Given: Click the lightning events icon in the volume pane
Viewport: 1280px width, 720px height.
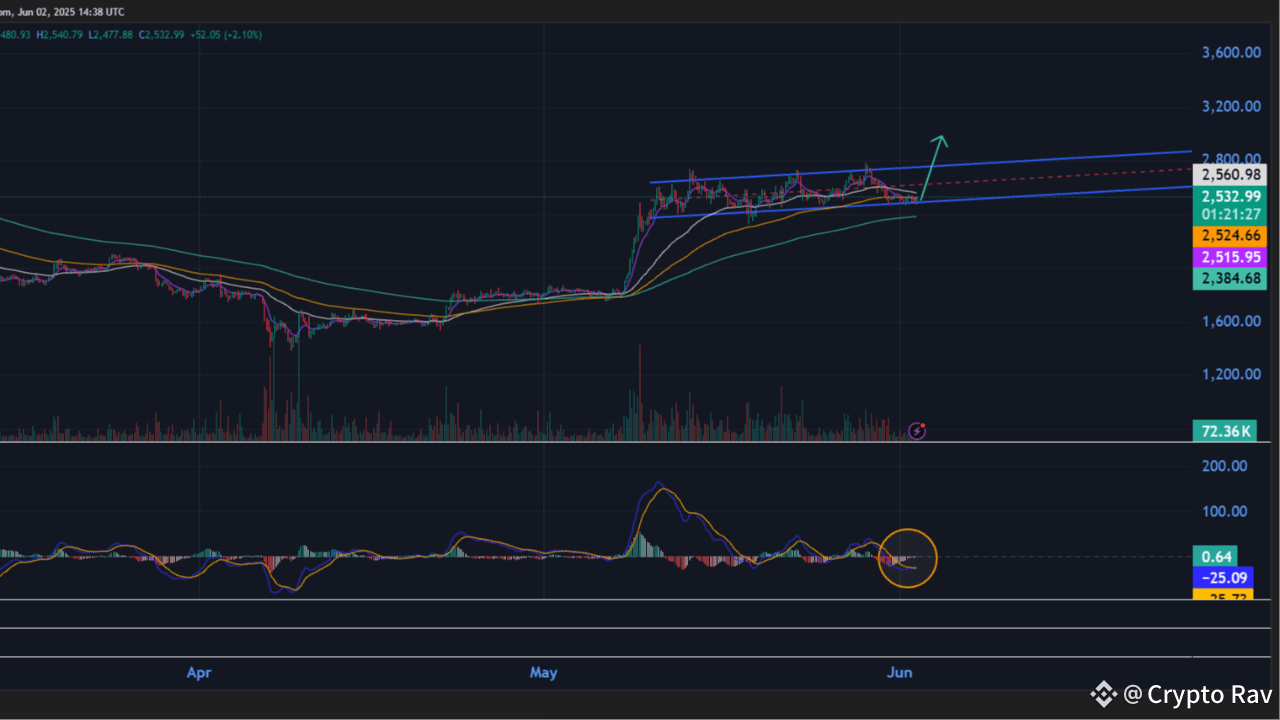Looking at the screenshot, I should point(916,431).
